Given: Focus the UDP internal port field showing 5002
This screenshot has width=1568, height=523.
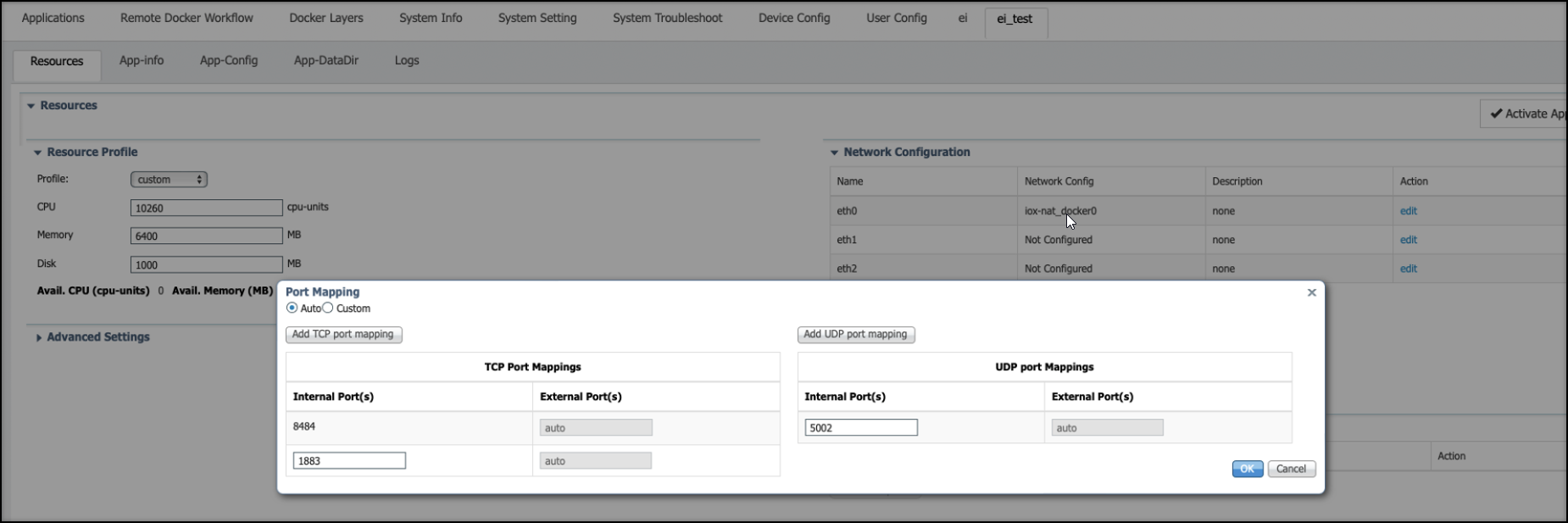Looking at the screenshot, I should [x=861, y=427].
